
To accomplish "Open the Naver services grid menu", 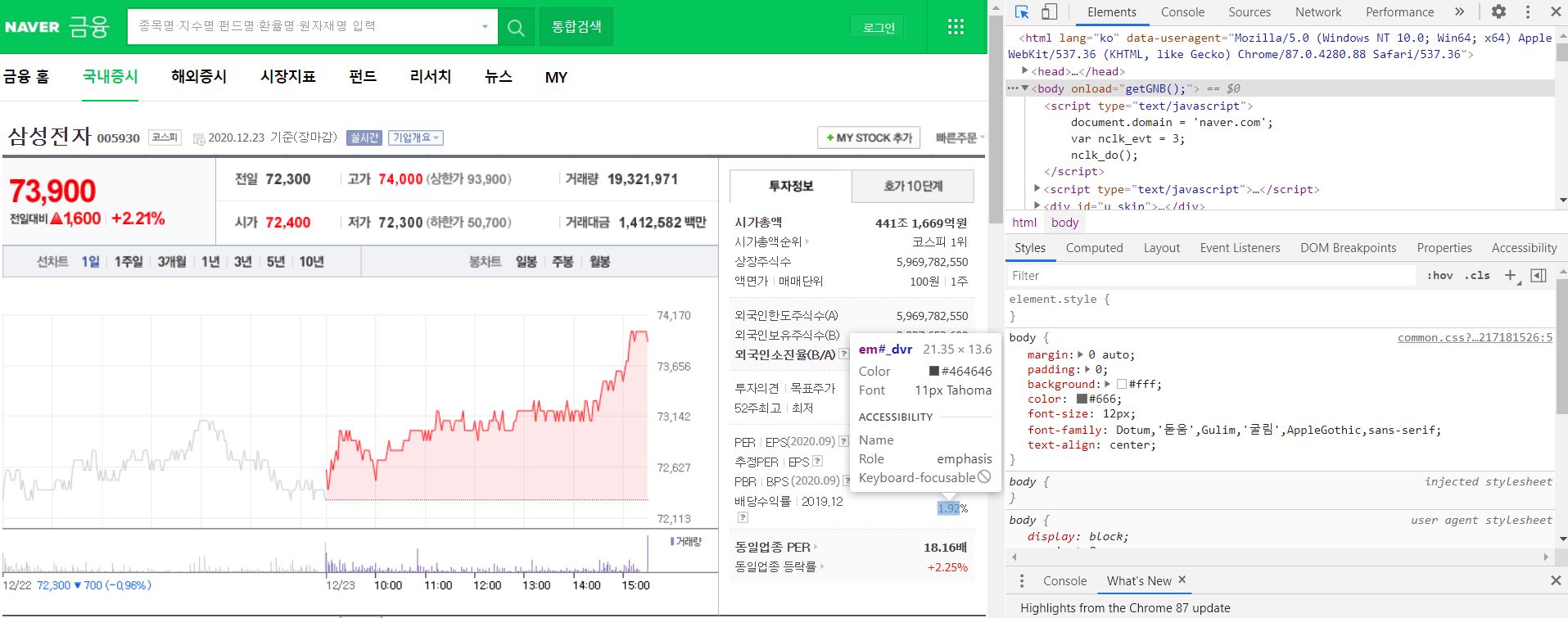I will (x=956, y=27).
